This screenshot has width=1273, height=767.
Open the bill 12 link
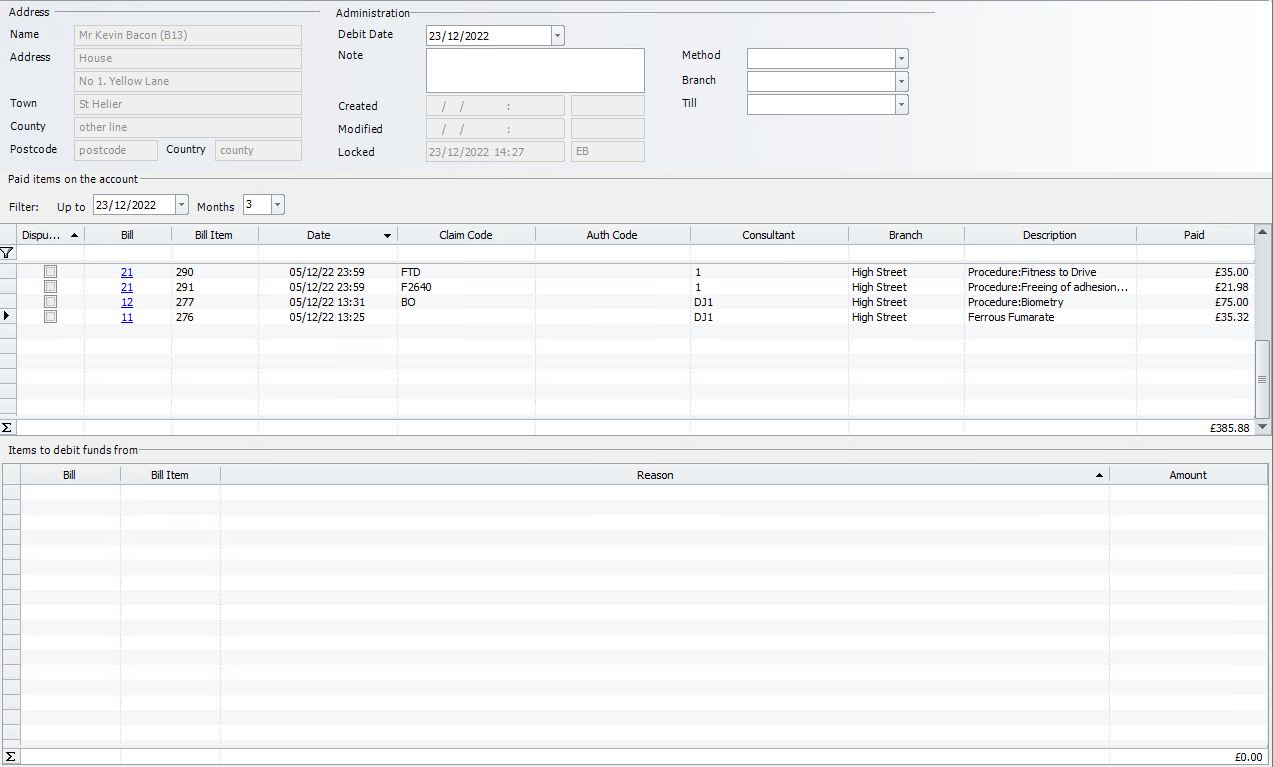127,302
